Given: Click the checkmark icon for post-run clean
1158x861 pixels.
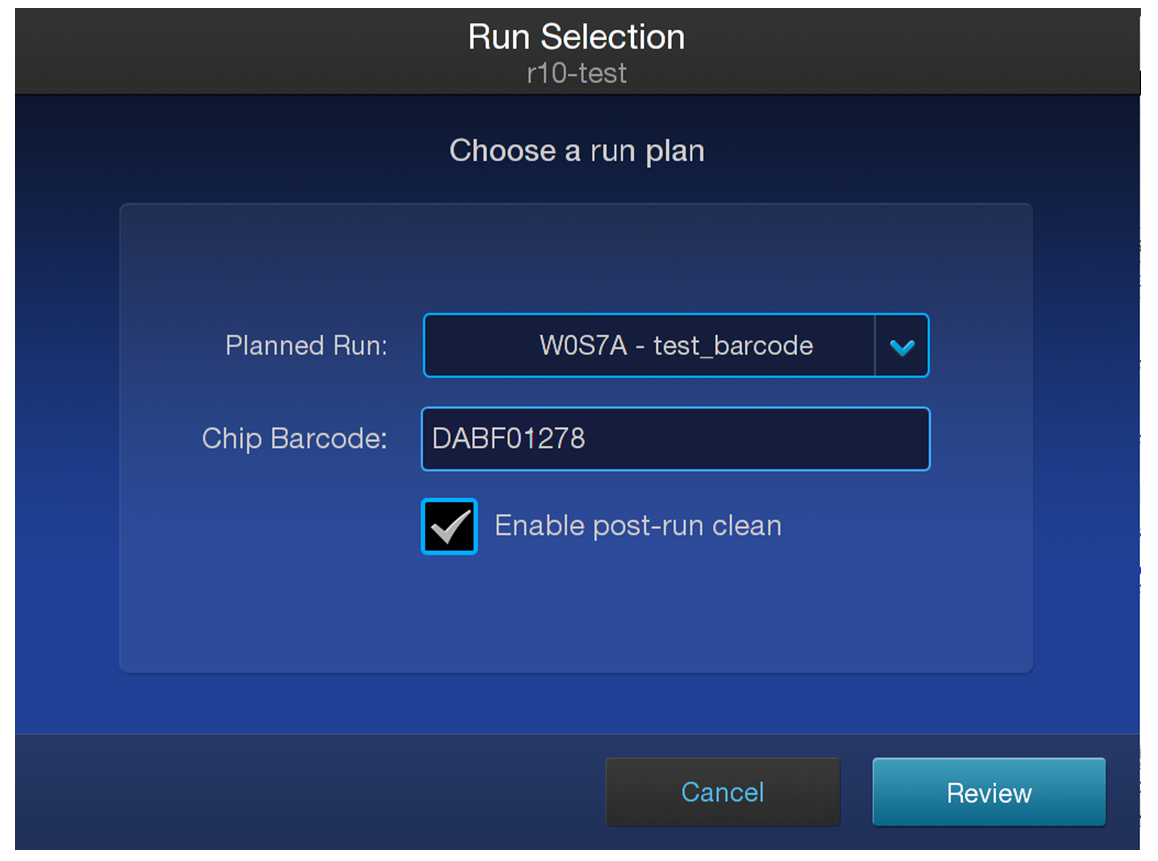Looking at the screenshot, I should [x=449, y=527].
